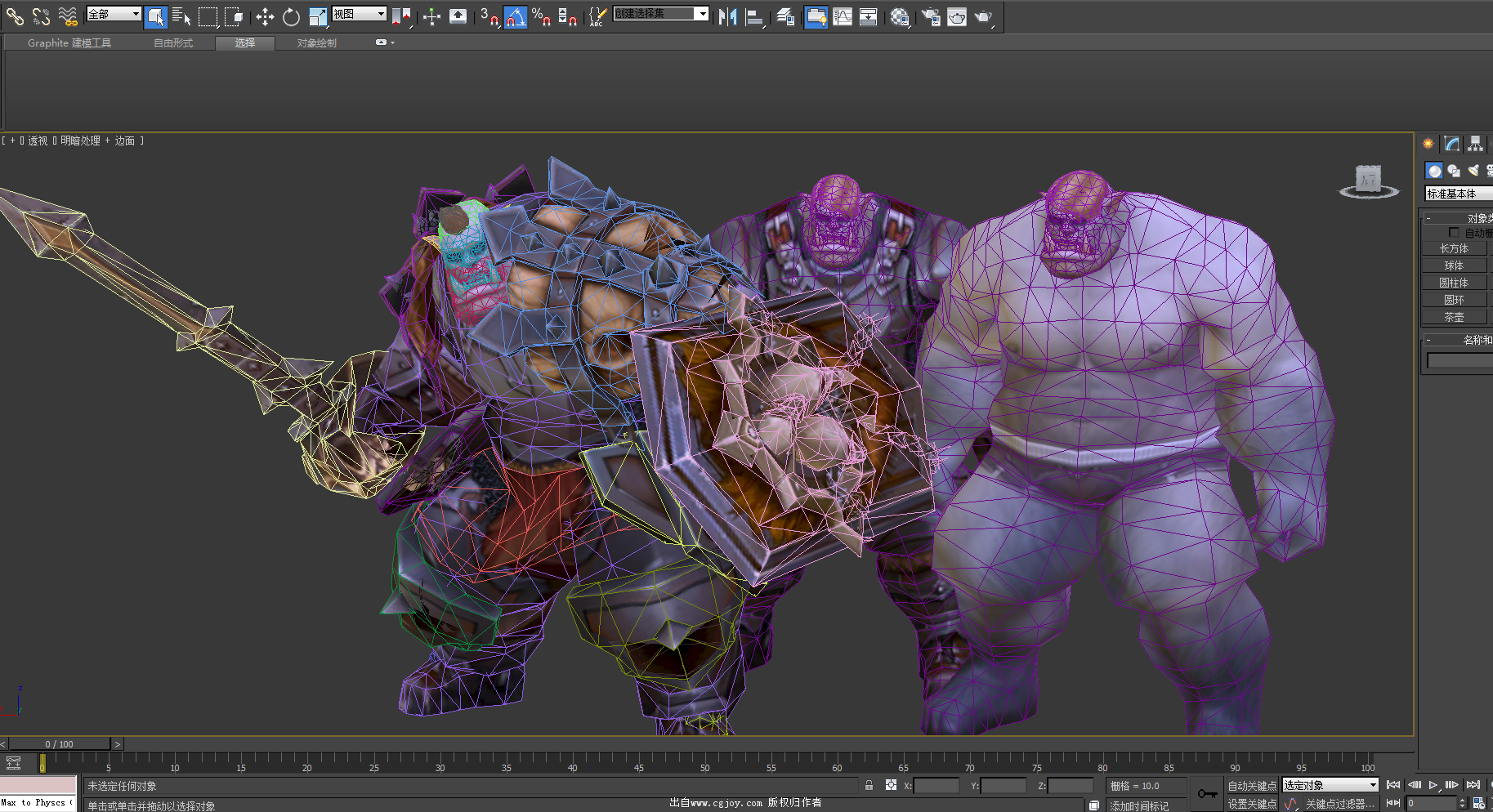Click the 圆环 torus button
The image size is (1493, 812).
[1454, 300]
